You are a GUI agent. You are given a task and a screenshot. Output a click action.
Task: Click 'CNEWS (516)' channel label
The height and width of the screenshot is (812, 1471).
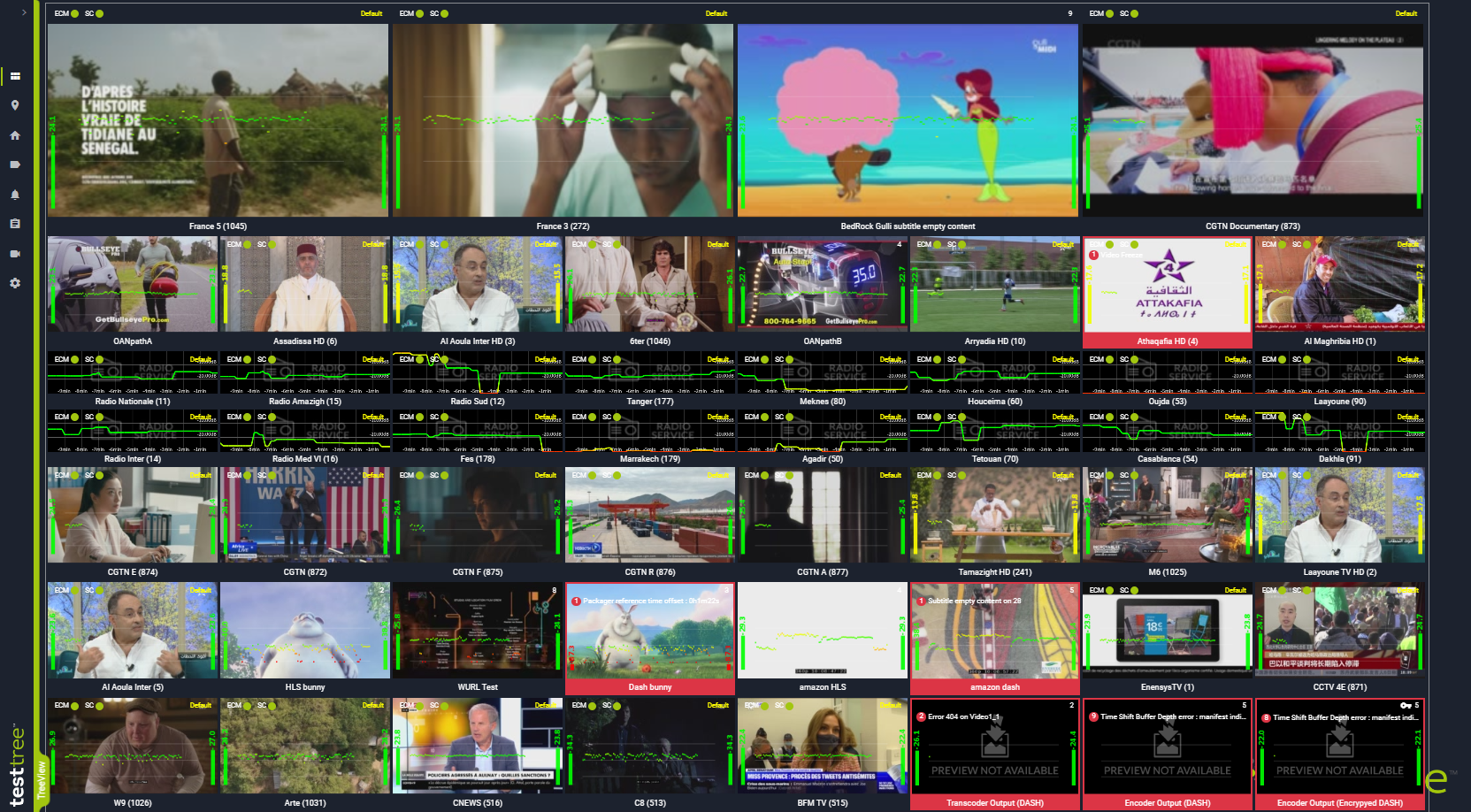click(x=478, y=803)
